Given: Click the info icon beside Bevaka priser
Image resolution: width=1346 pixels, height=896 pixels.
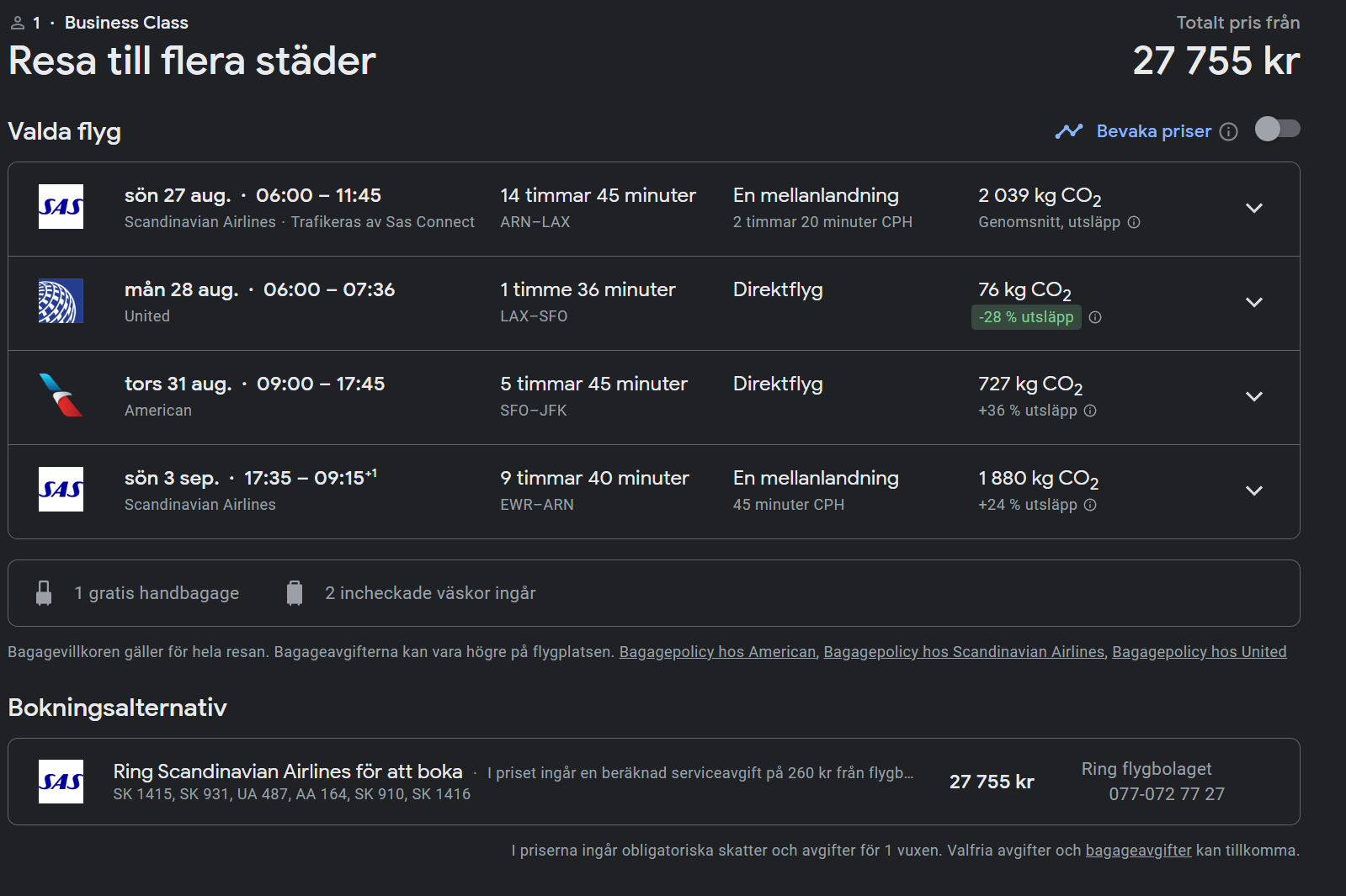Looking at the screenshot, I should tap(1229, 132).
